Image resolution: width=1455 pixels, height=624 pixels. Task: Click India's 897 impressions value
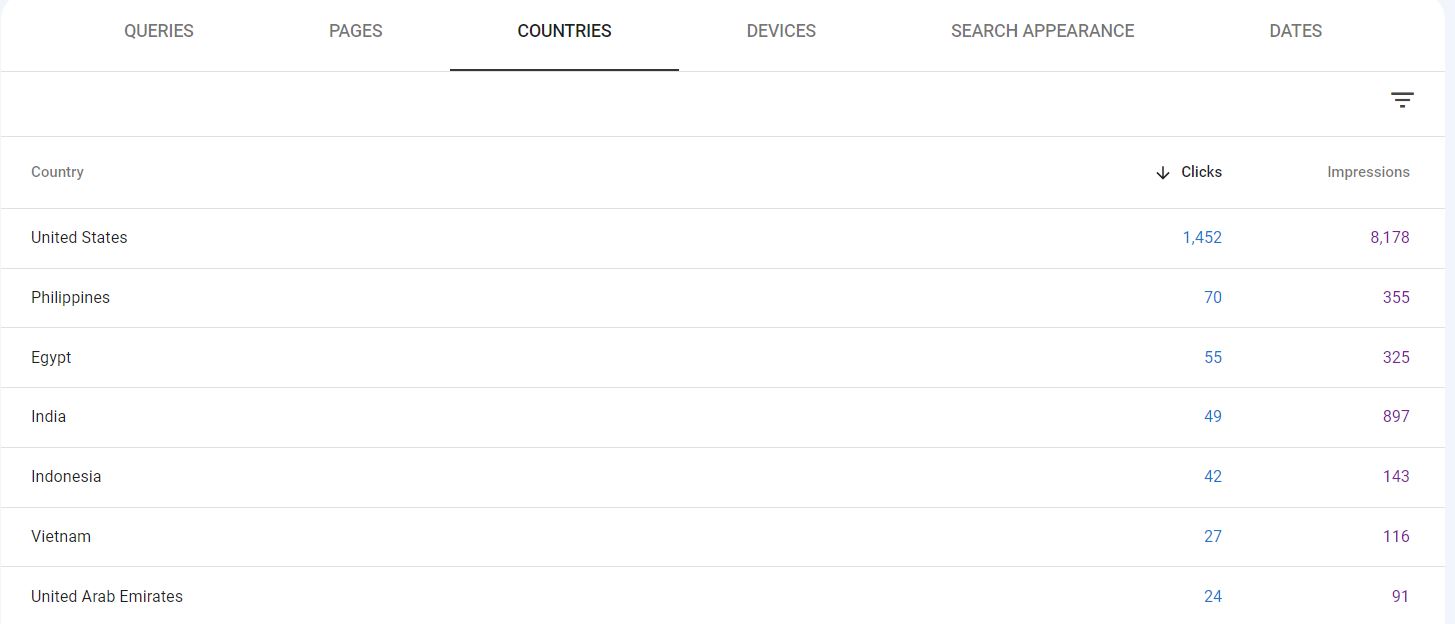point(1396,417)
